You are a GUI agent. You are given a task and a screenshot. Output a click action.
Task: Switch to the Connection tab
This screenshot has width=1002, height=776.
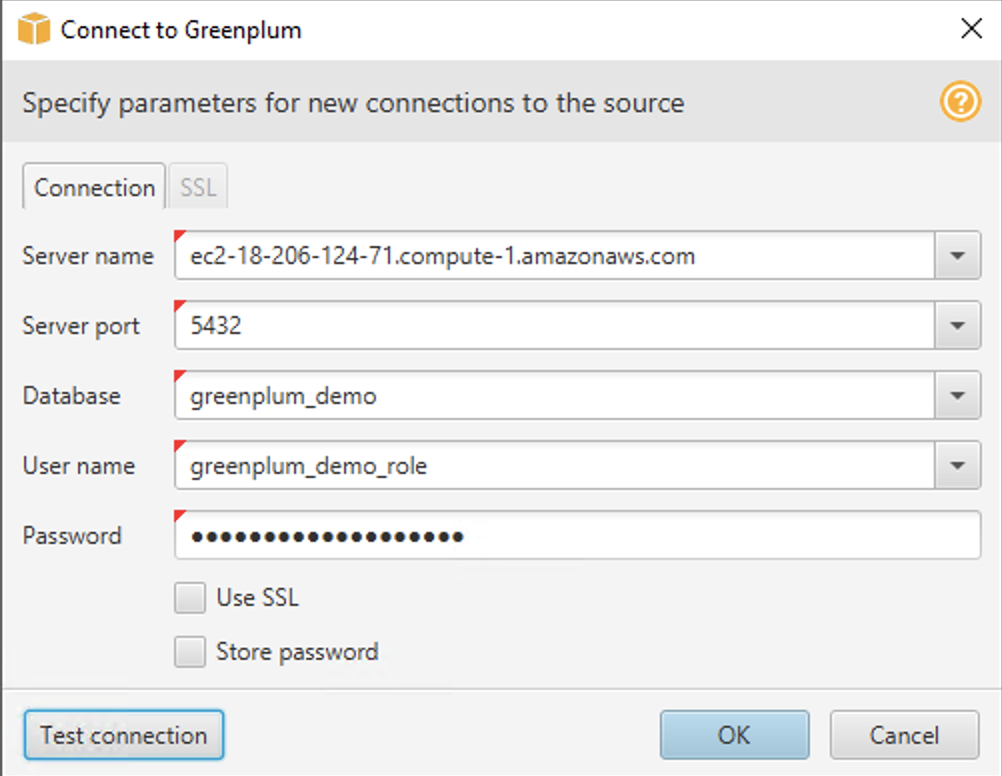[x=92, y=186]
